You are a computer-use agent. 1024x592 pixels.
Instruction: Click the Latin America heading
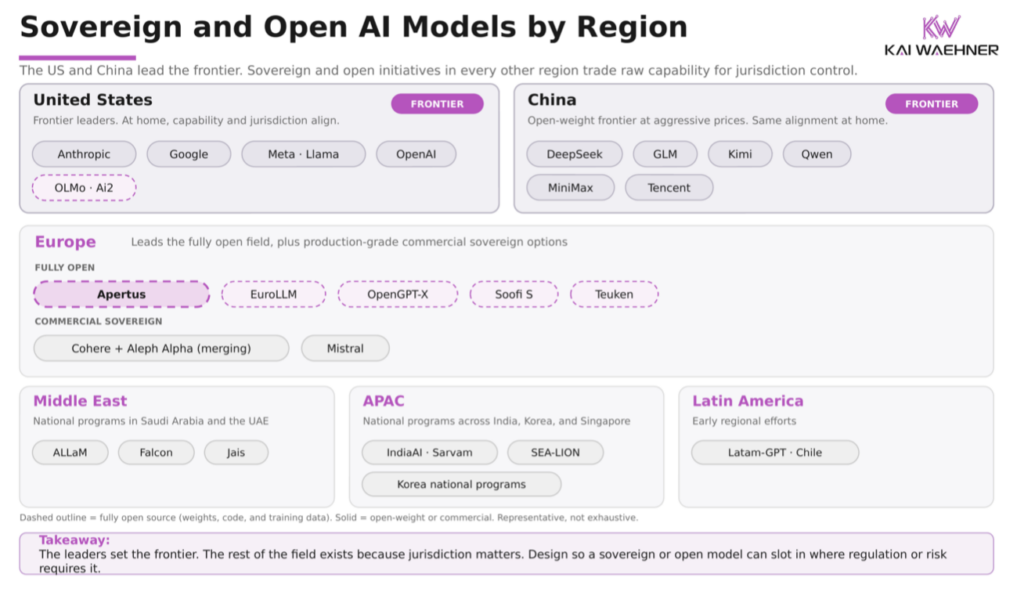point(748,401)
